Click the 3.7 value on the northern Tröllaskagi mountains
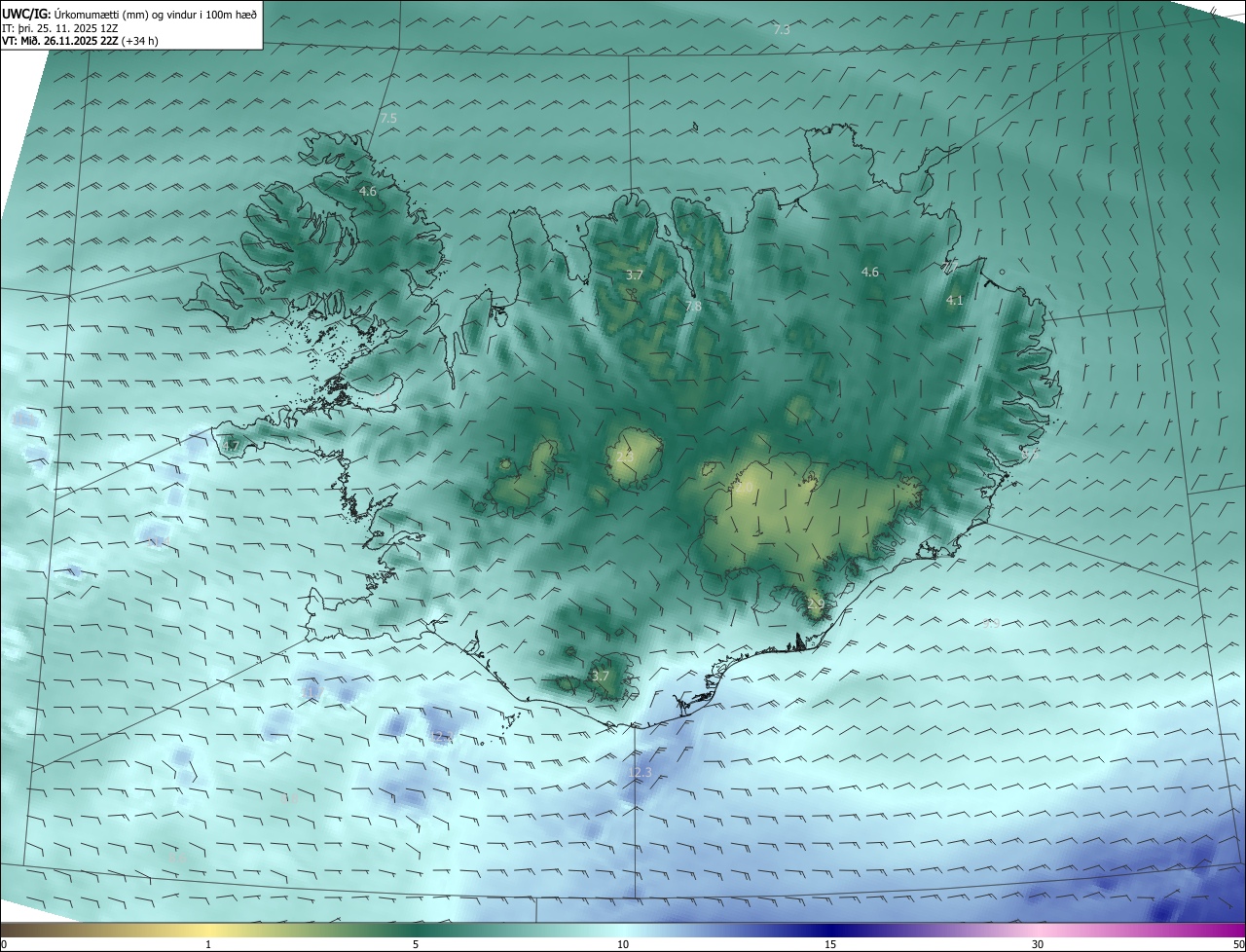The height and width of the screenshot is (952, 1246). [635, 275]
